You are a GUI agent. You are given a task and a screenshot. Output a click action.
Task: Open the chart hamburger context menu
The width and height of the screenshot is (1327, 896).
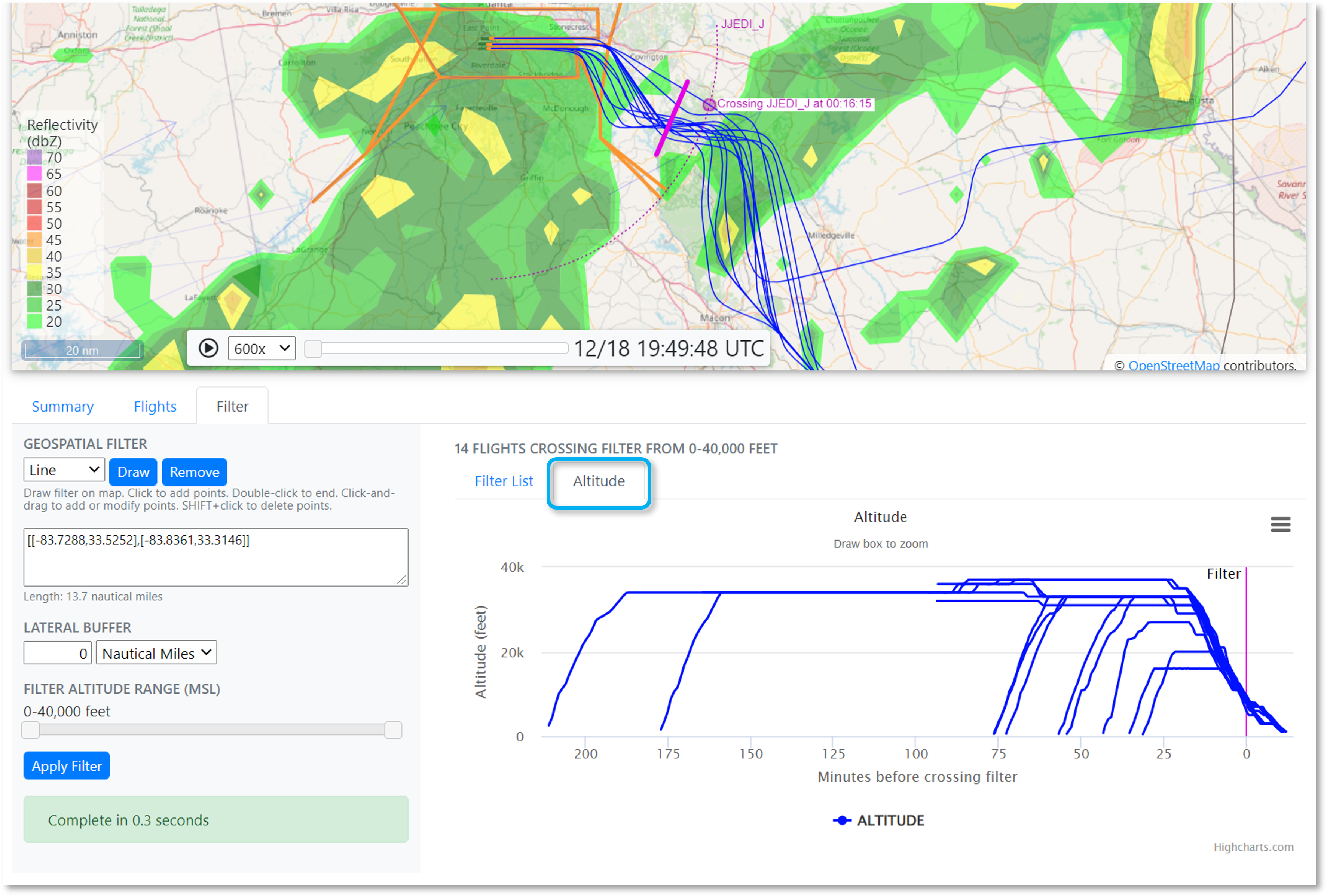point(1280,524)
